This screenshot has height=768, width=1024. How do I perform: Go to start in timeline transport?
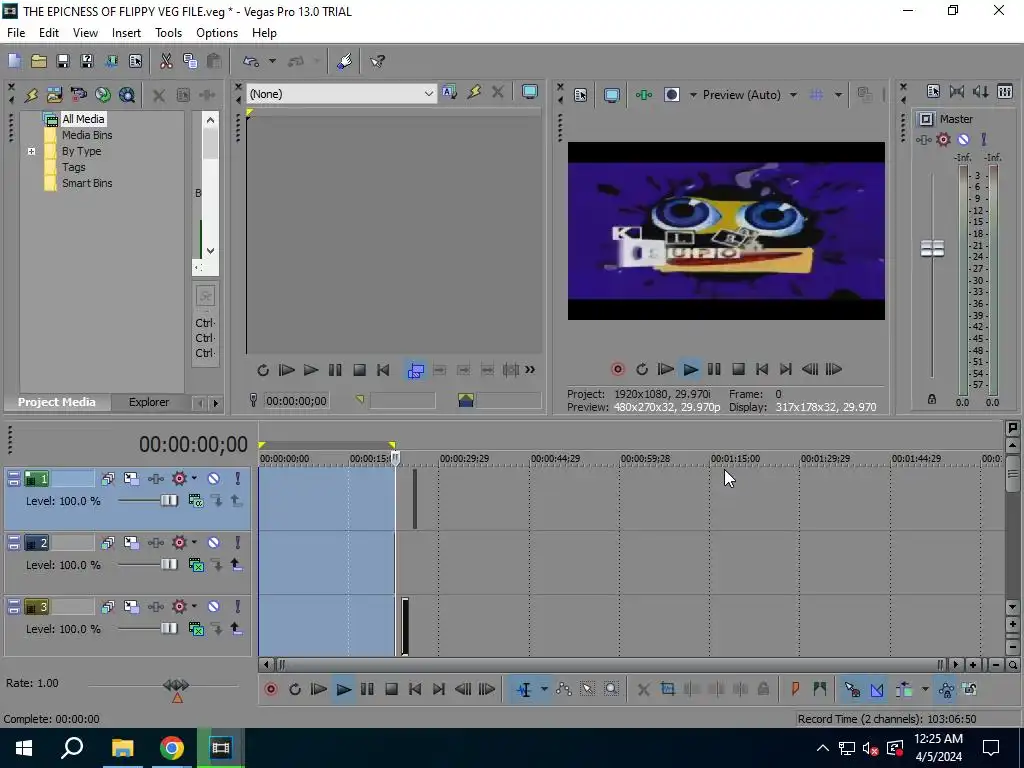click(415, 689)
